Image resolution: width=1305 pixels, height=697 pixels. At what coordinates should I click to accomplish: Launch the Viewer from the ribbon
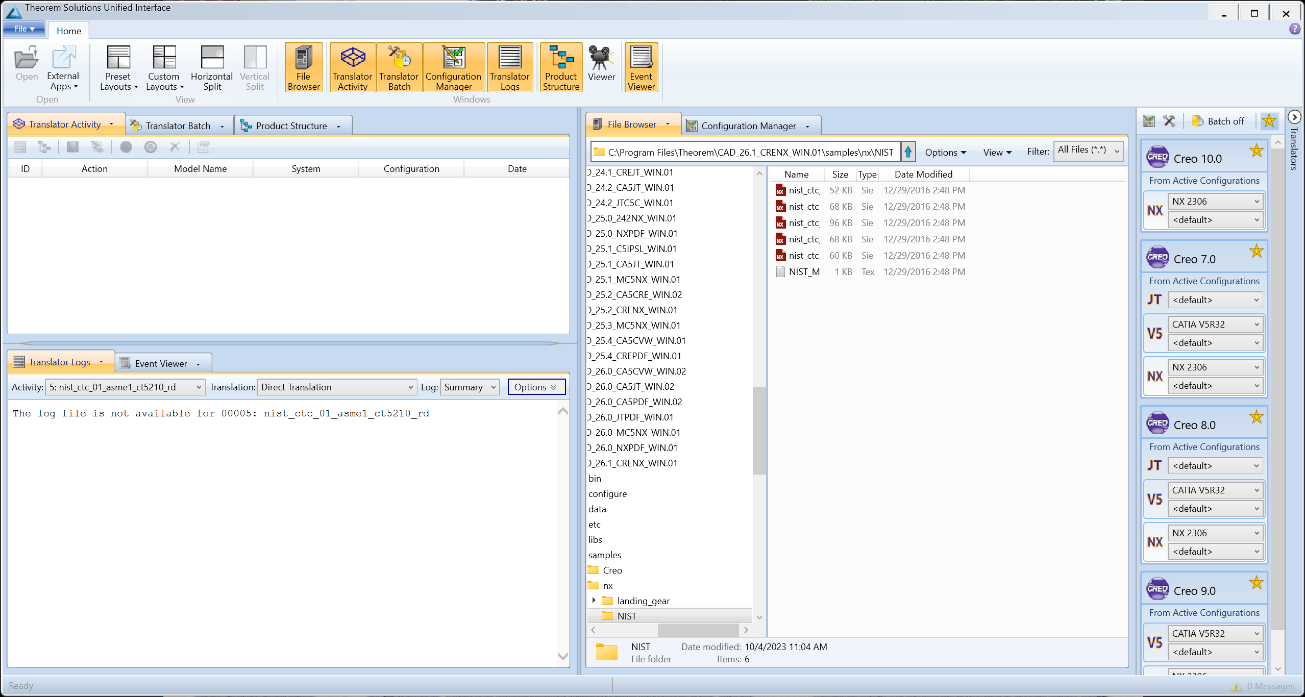601,63
